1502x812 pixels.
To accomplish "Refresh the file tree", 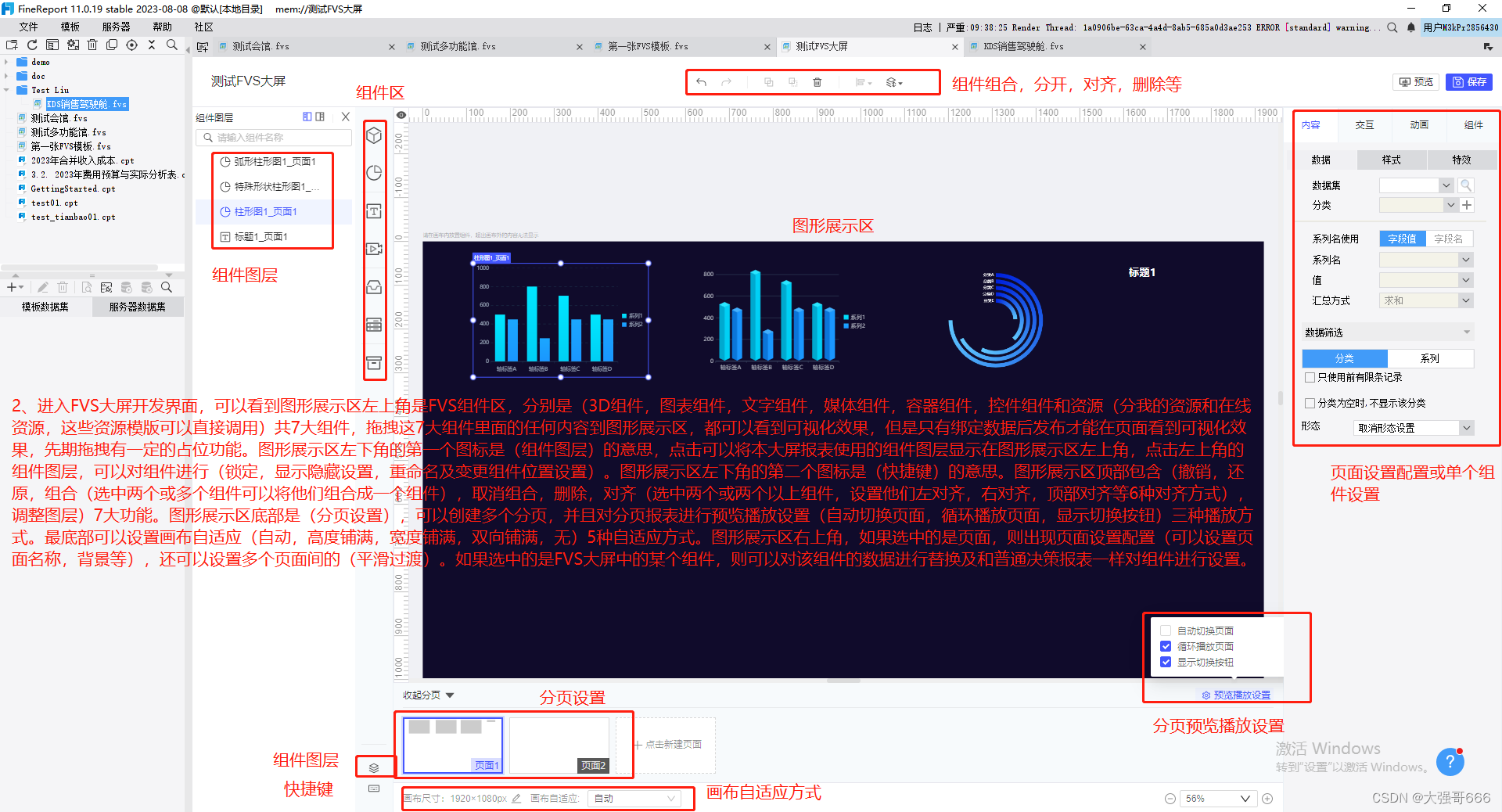I will 32,45.
